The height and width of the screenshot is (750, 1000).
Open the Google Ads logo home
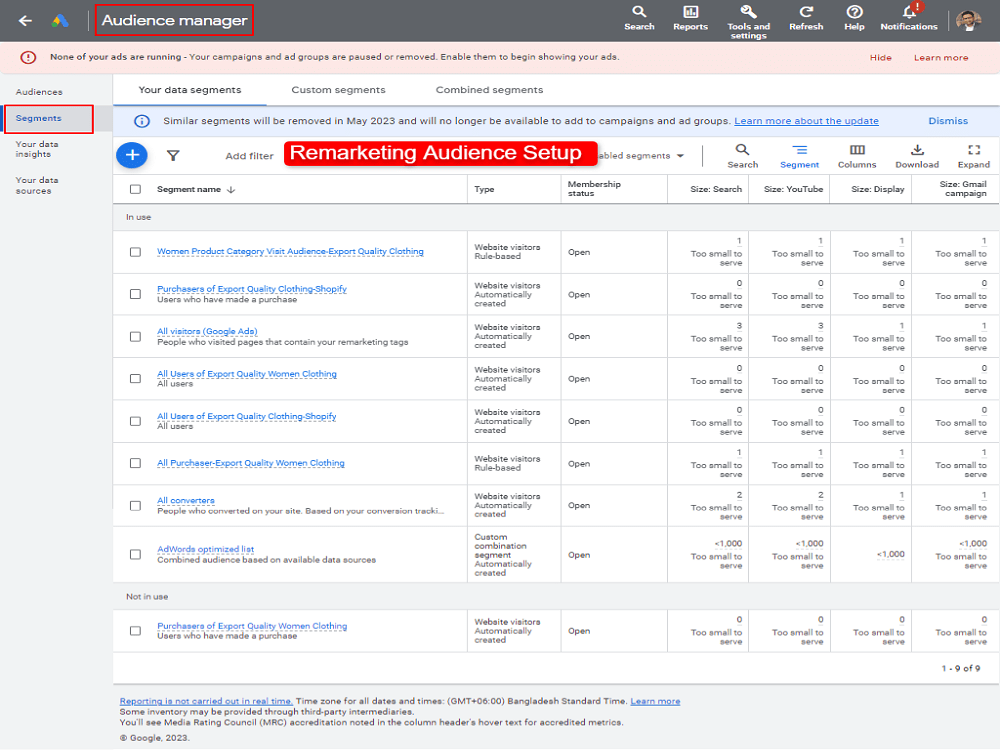point(60,20)
